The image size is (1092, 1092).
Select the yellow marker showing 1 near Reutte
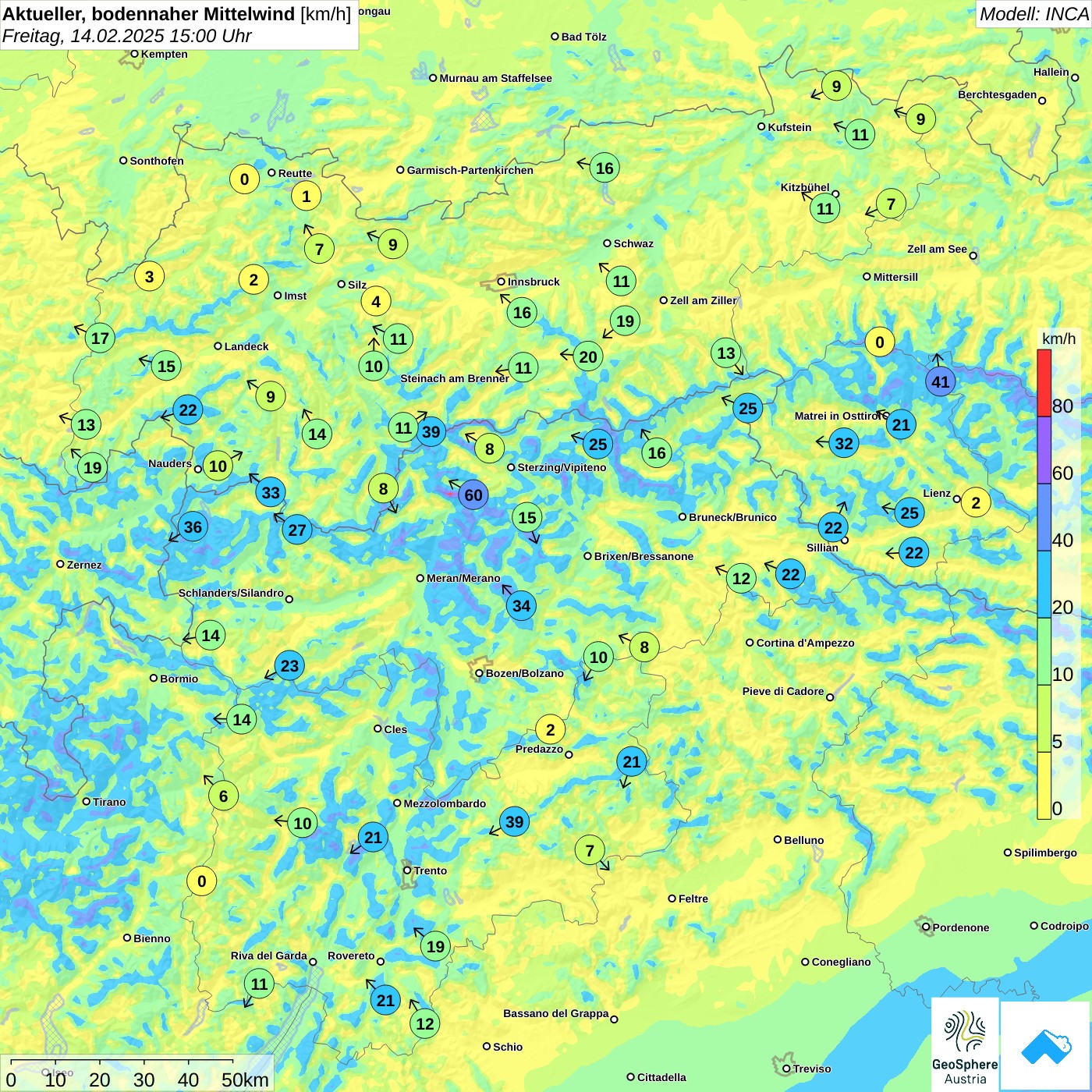306,197
